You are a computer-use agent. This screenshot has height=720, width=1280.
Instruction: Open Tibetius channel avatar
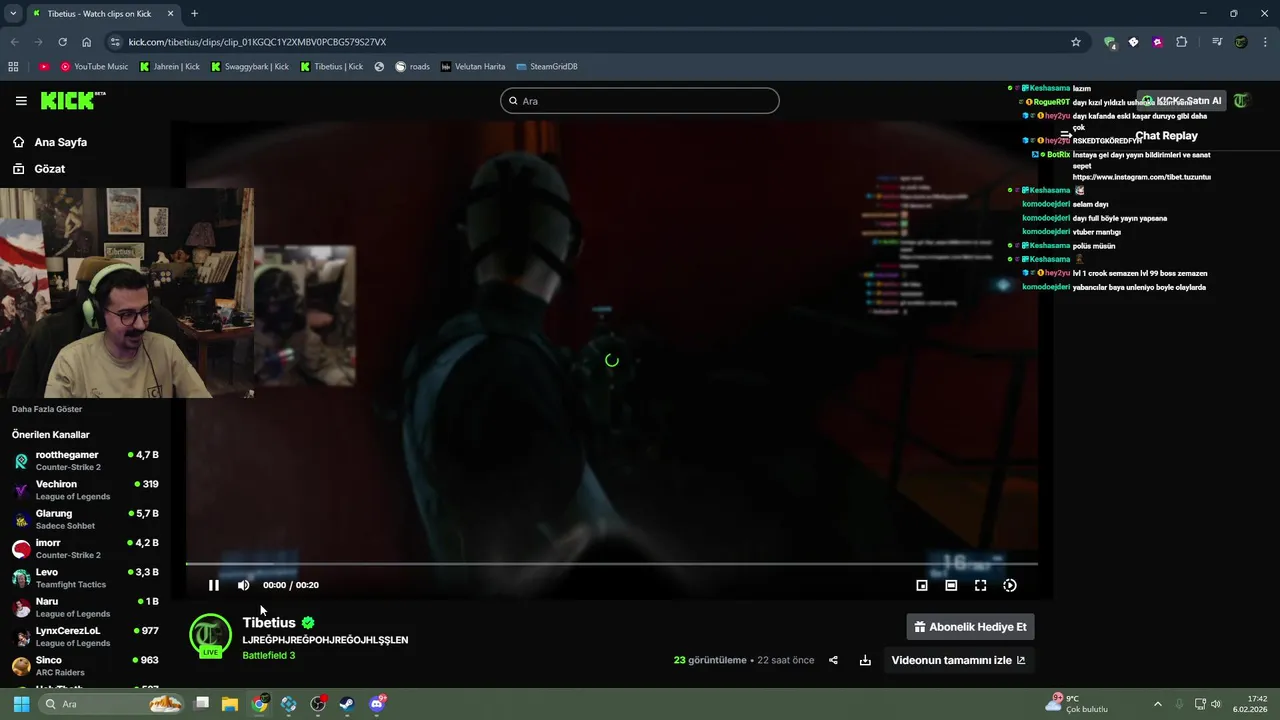pos(210,636)
